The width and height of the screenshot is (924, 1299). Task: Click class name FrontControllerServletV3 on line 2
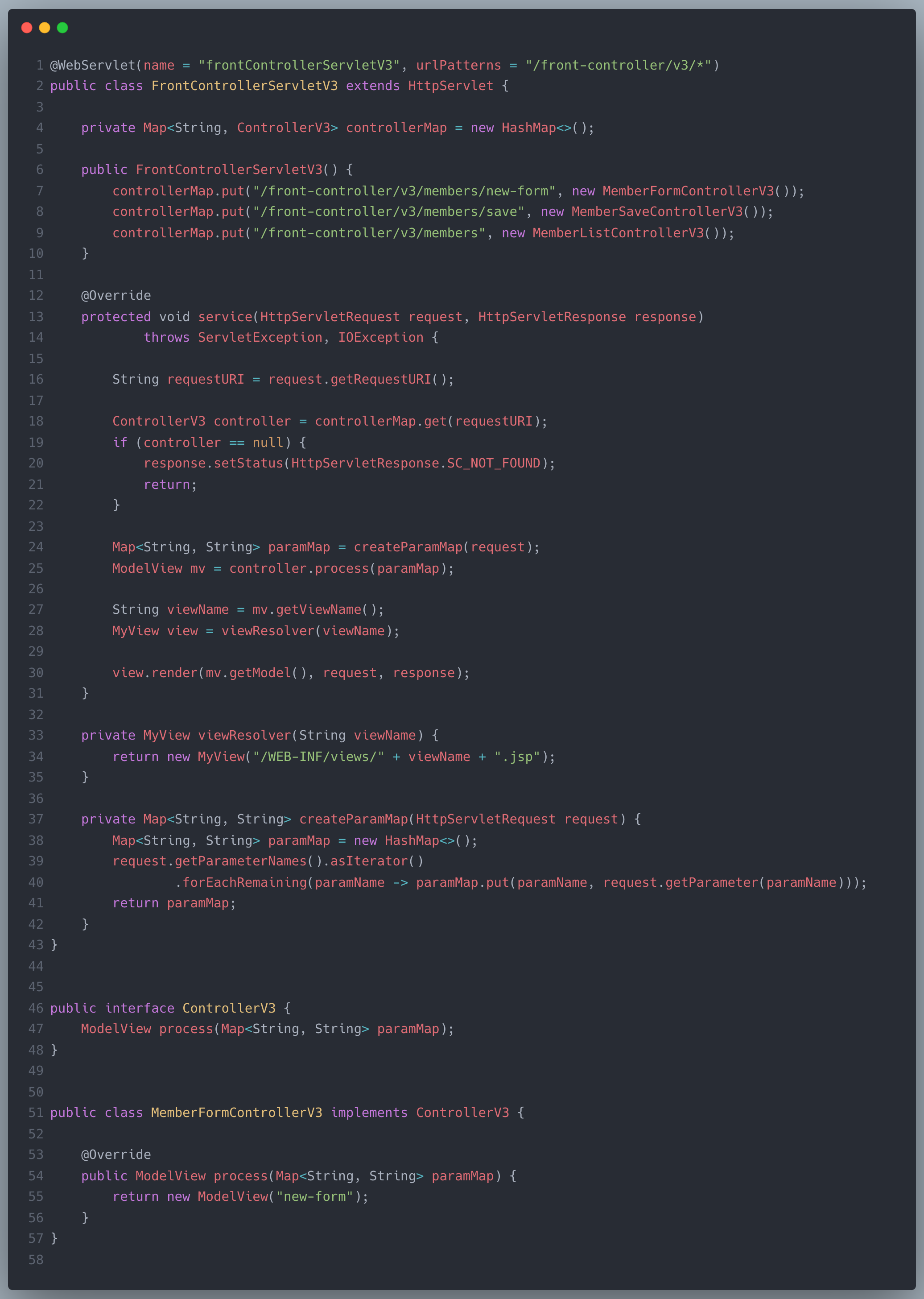coord(244,86)
